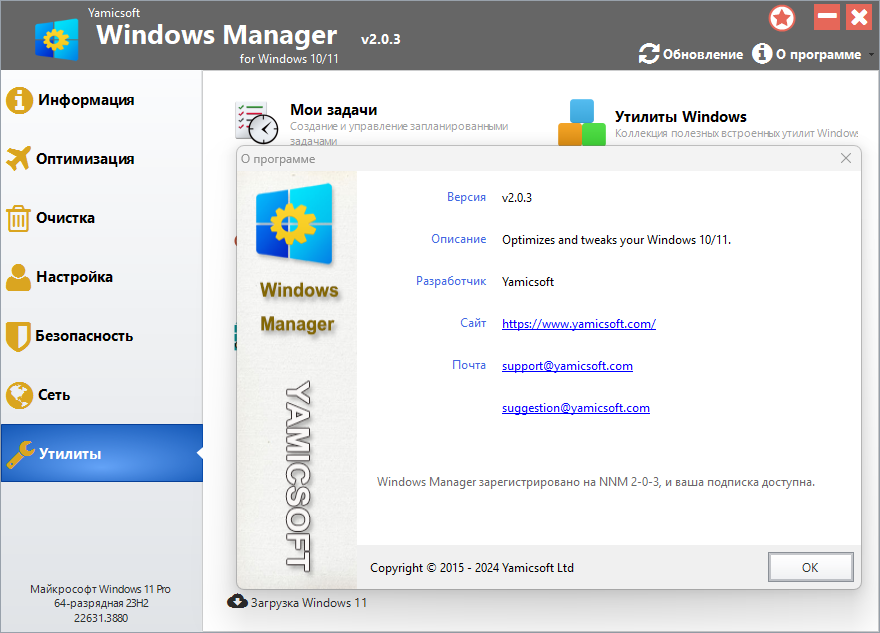Click the Майкрософт Windows 11 Pro system info text

(x=100, y=589)
